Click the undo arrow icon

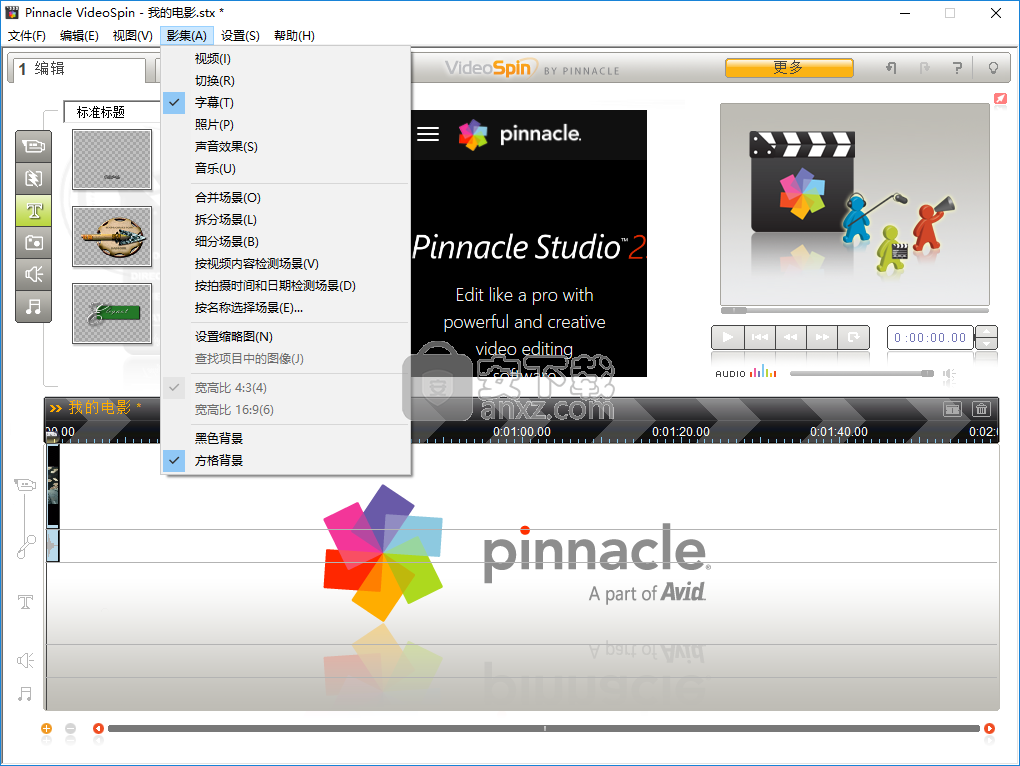(891, 68)
